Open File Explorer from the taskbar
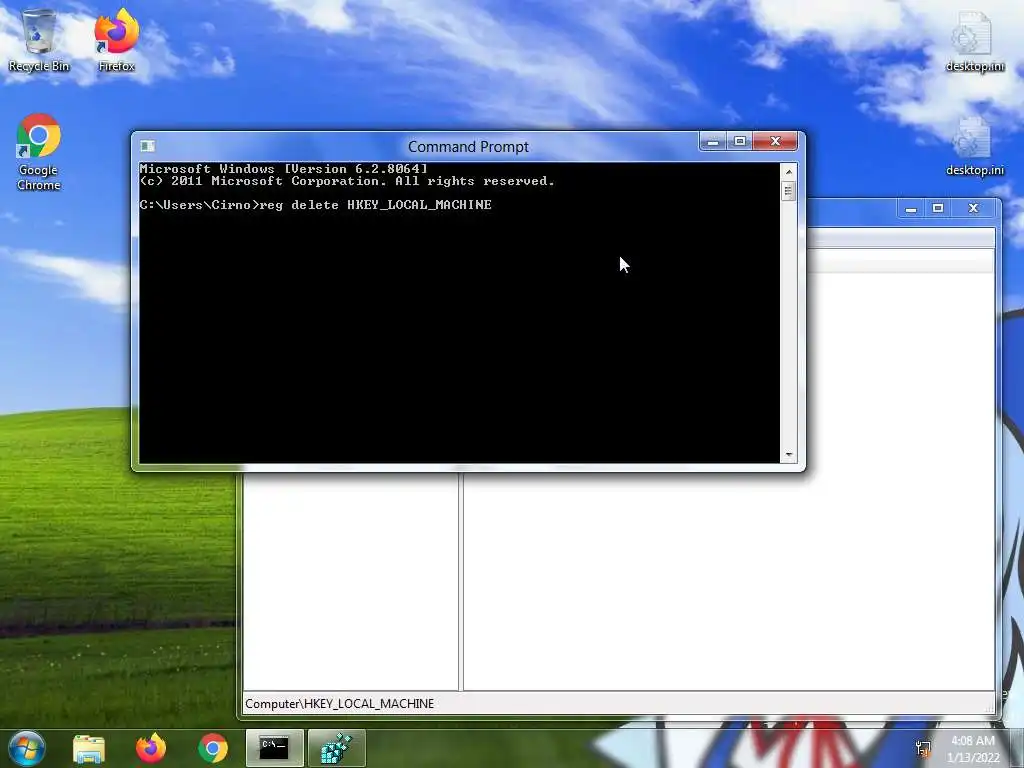The image size is (1024, 768). click(89, 748)
